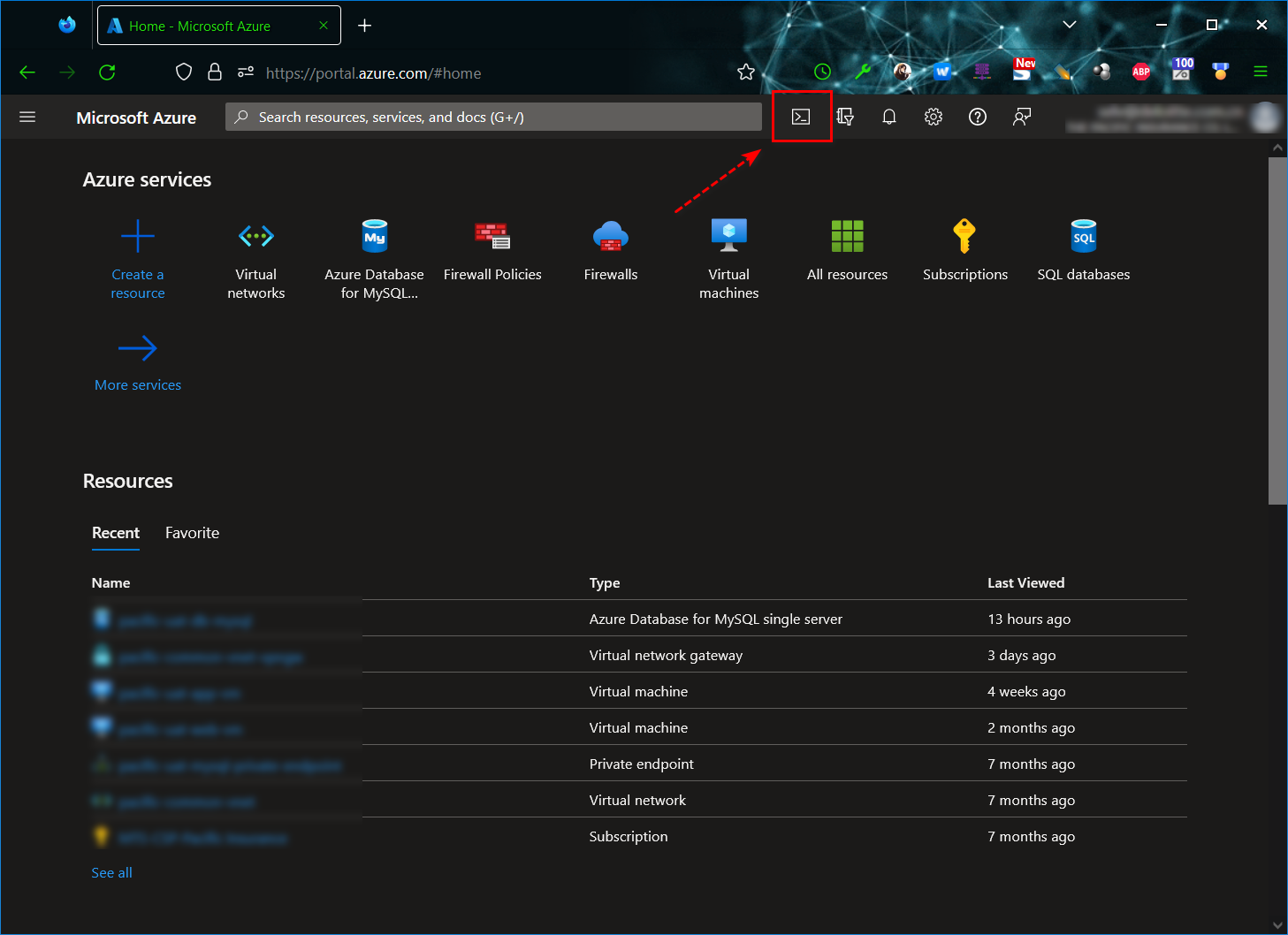The width and height of the screenshot is (1288, 935).
Task: Click the Last Viewed column header
Action: tap(1026, 583)
